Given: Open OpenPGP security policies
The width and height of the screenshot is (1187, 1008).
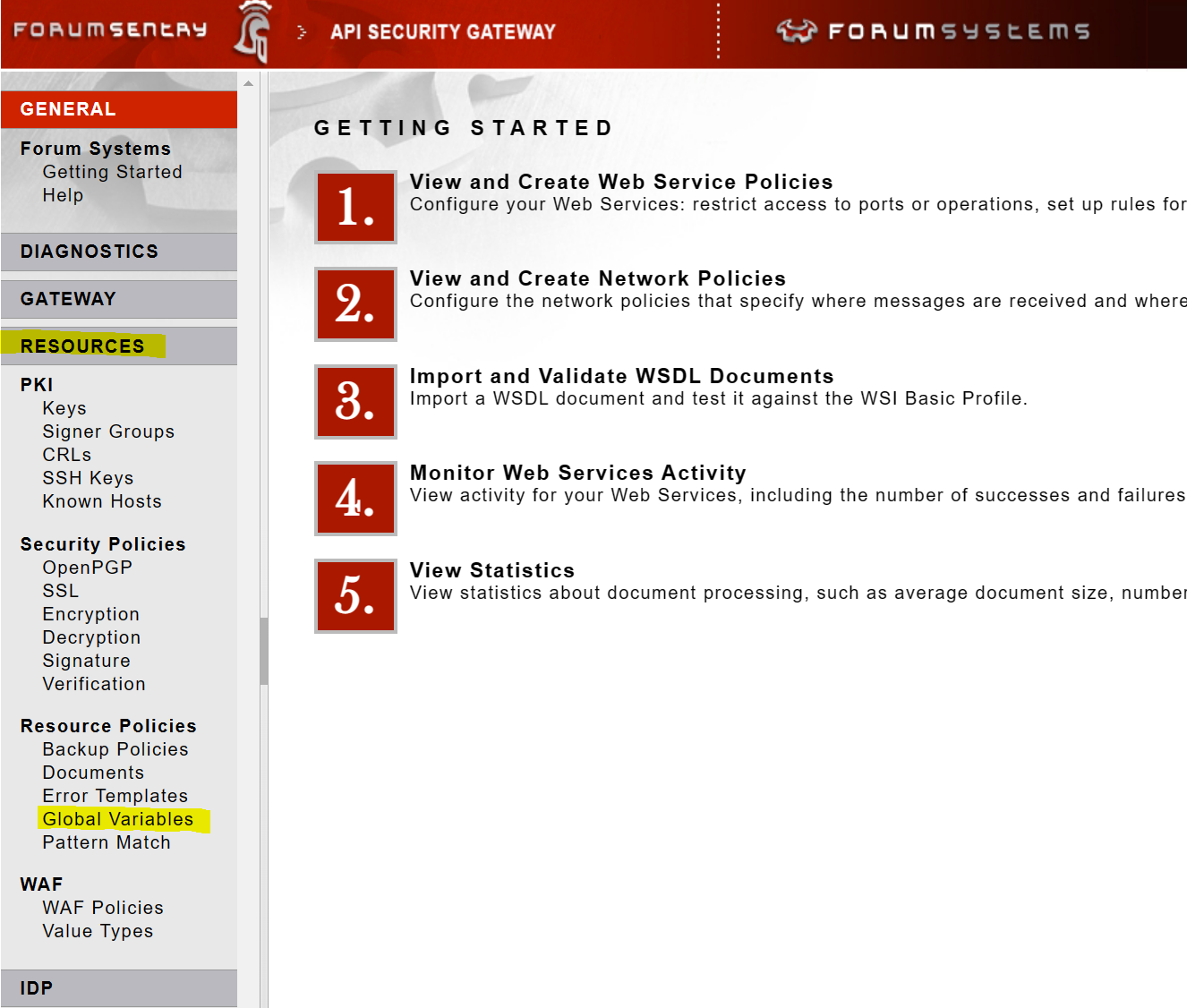Looking at the screenshot, I should coord(88,568).
